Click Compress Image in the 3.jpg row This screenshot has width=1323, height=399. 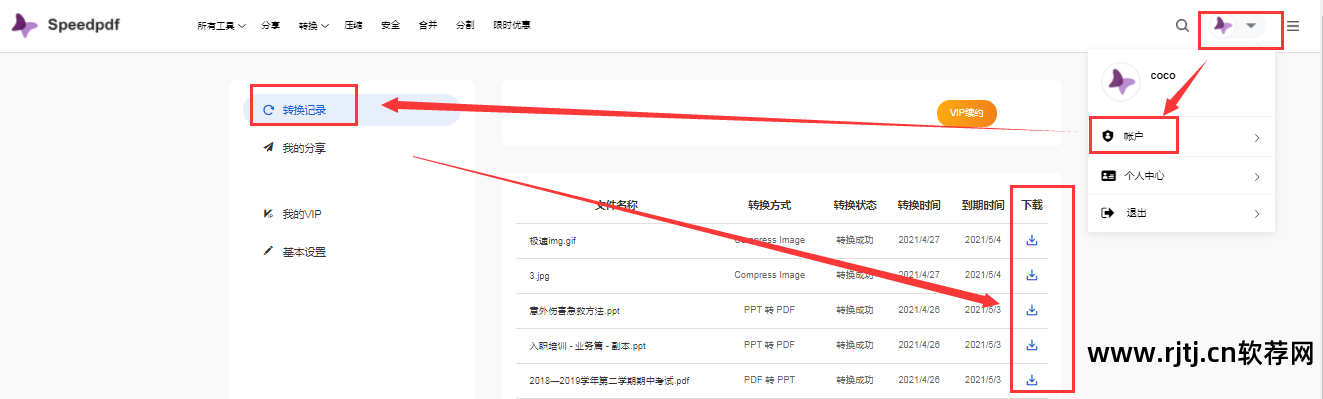pyautogui.click(x=769, y=275)
